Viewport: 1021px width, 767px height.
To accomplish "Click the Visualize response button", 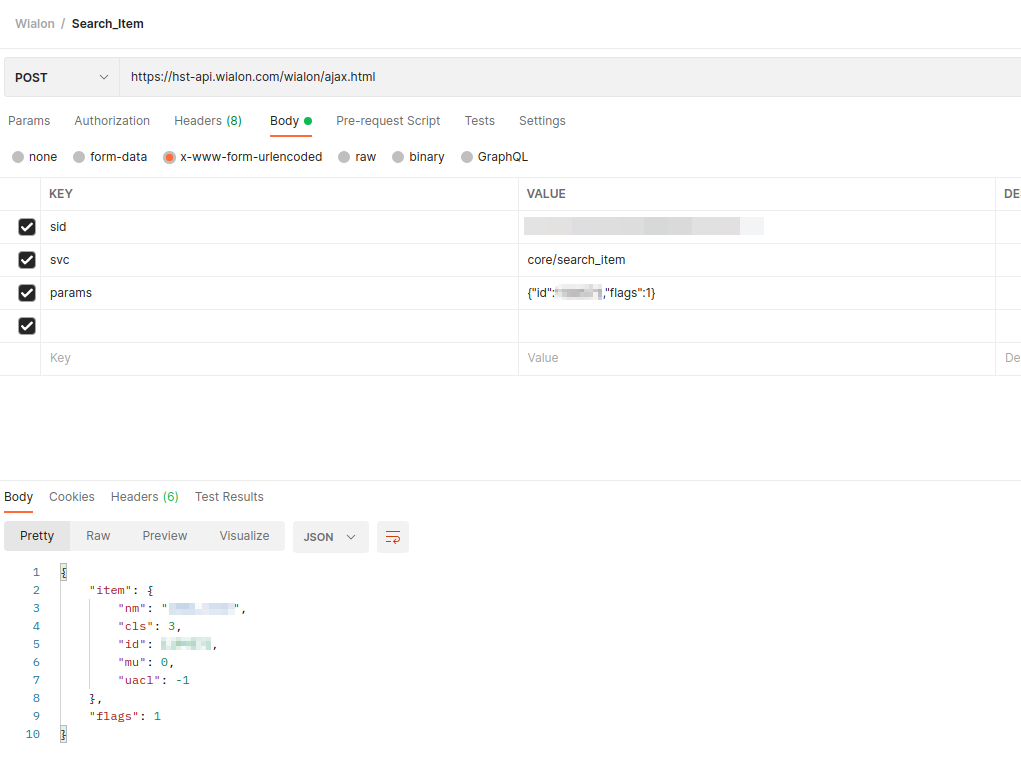I will pos(244,536).
